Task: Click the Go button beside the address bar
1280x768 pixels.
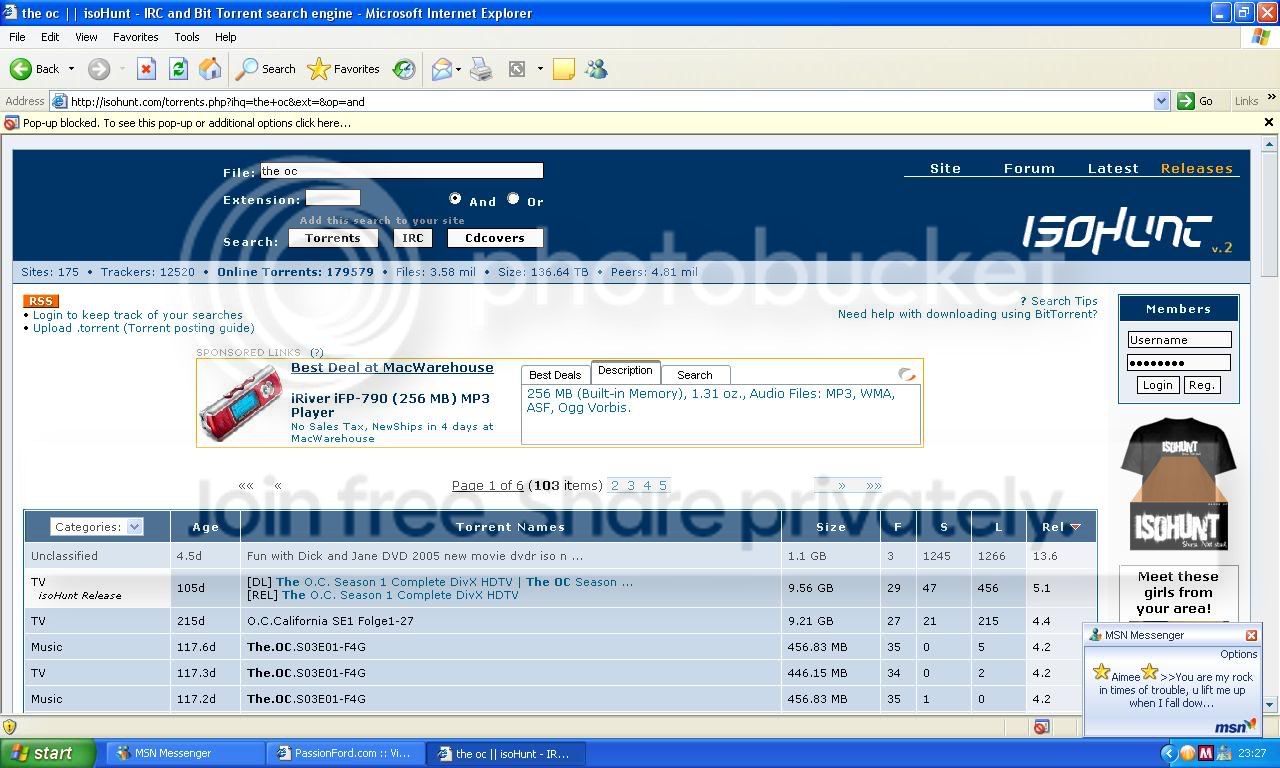Action: [x=1196, y=101]
